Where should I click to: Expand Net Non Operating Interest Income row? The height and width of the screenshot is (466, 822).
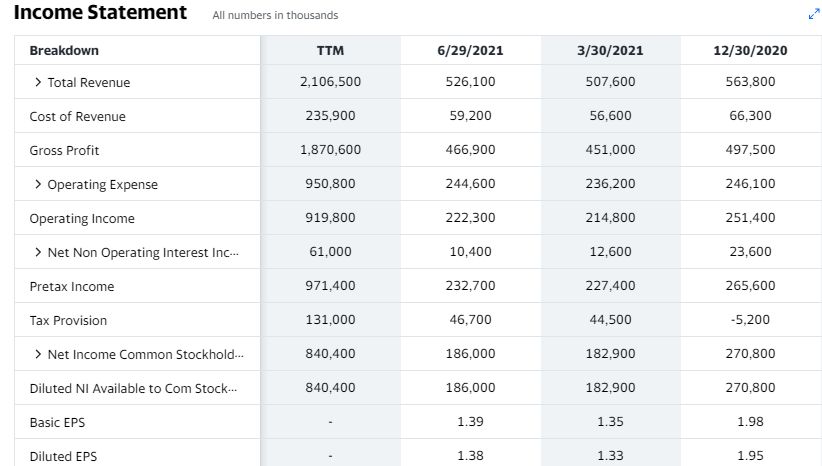point(38,252)
